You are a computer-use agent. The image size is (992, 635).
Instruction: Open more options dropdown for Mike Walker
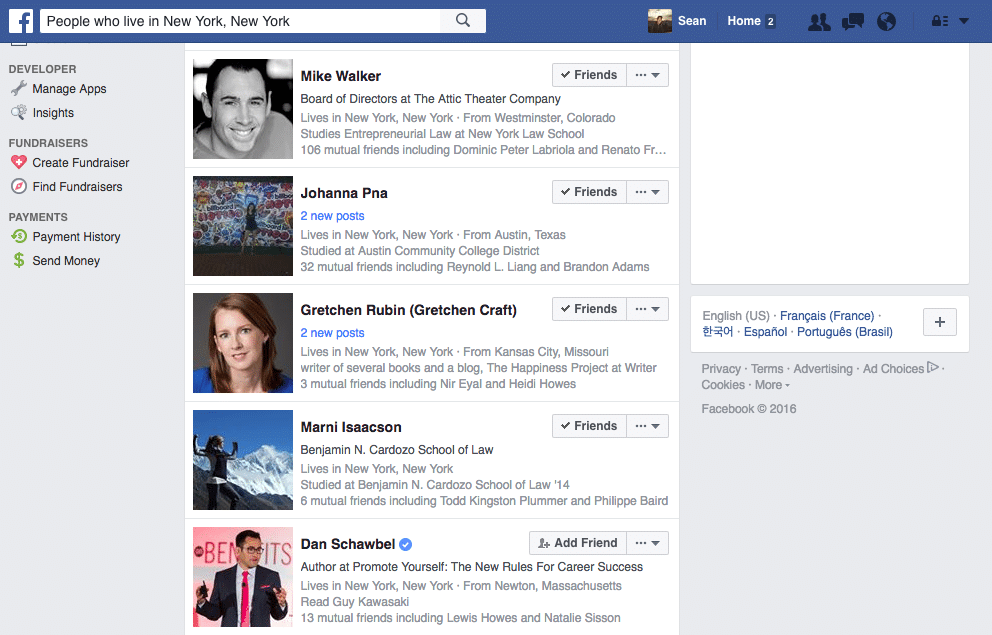click(x=647, y=75)
